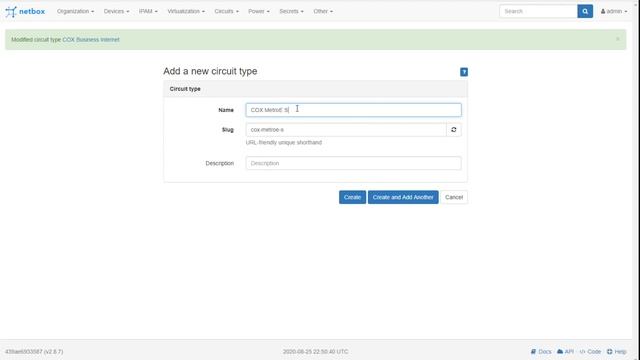640x360 pixels.
Task: Open the Organization menu
Action: point(76,11)
